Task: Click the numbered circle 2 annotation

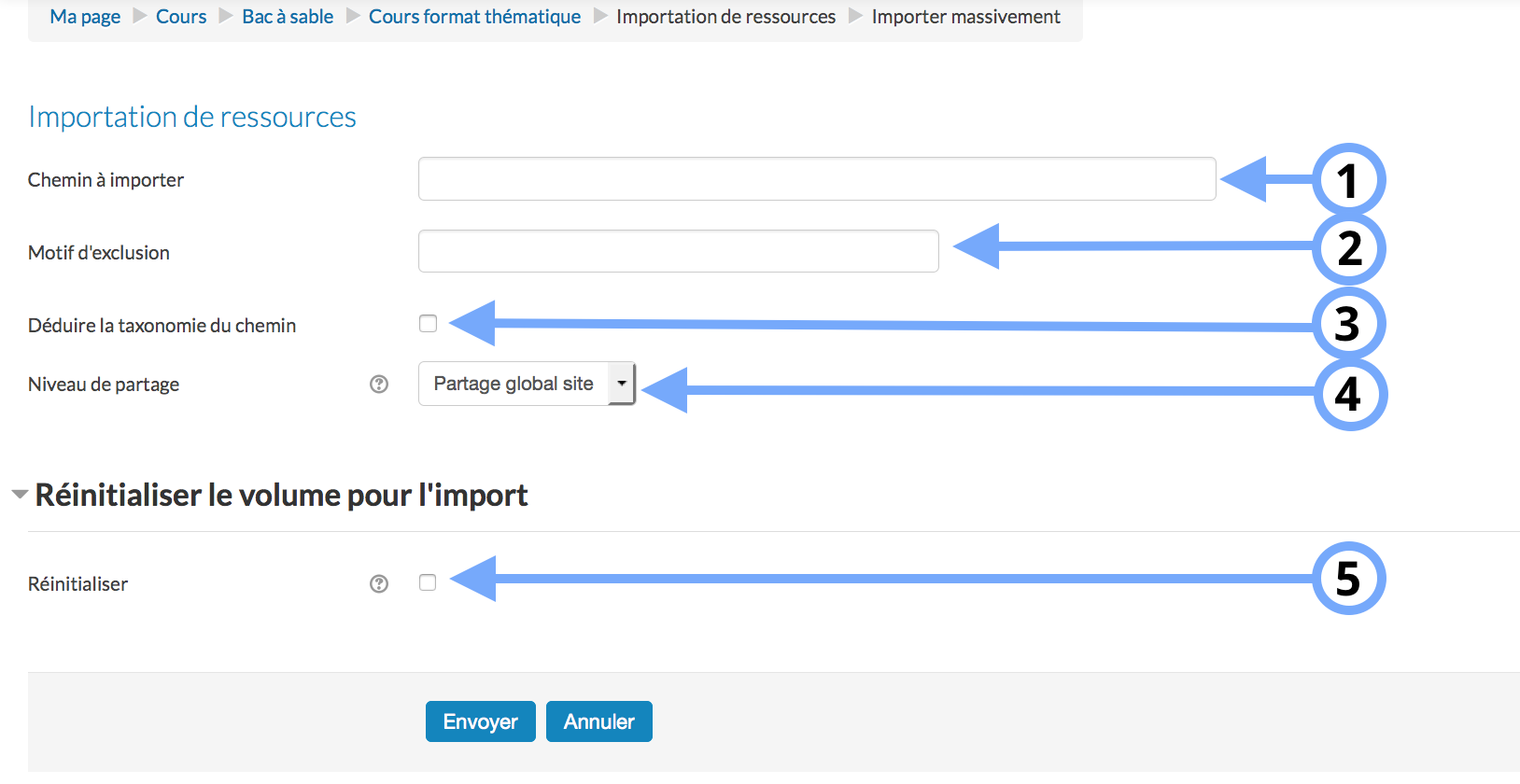Action: click(x=1348, y=249)
